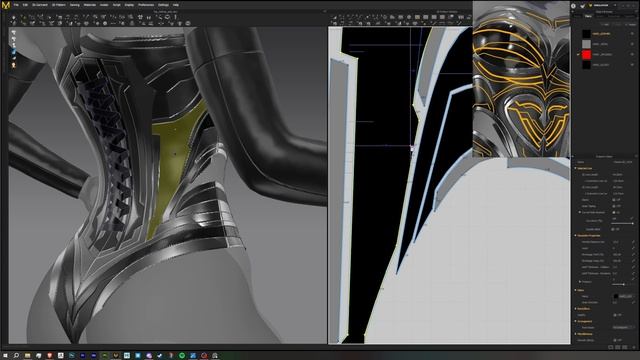
Task: Open the Edit menu
Action: 25,5
